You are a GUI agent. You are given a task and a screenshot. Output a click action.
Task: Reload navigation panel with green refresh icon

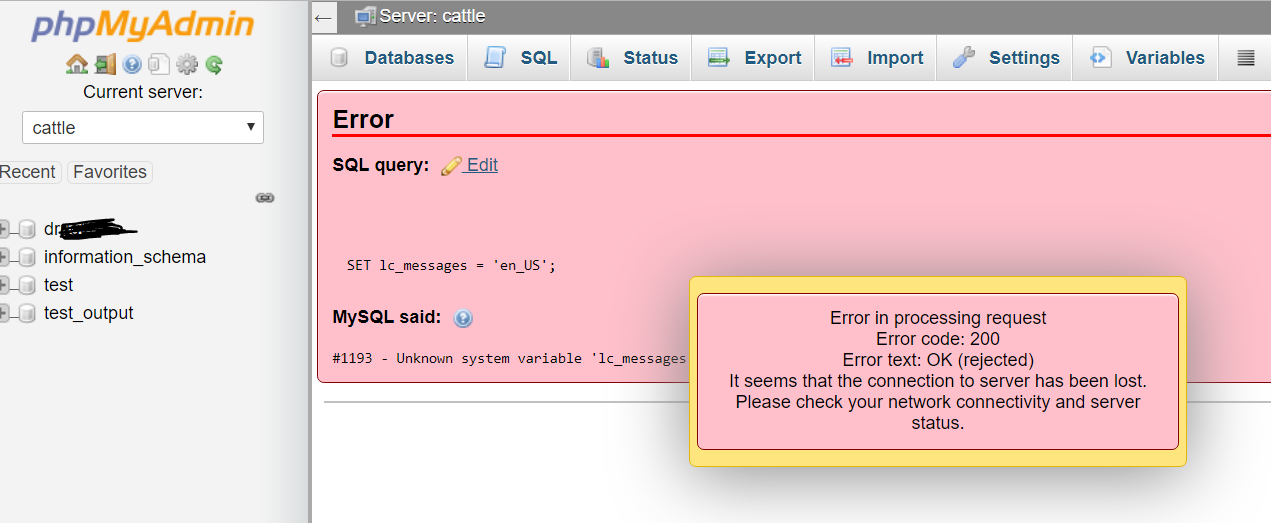[x=214, y=65]
